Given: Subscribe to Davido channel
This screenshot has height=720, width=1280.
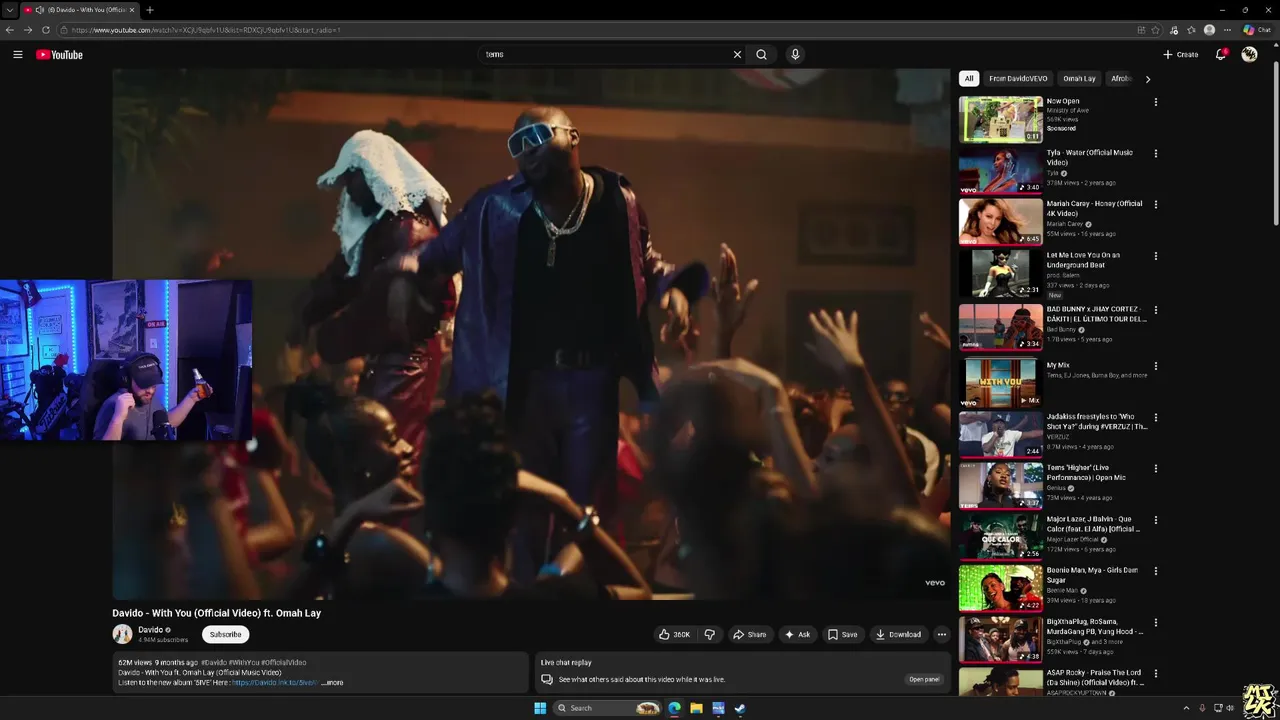Looking at the screenshot, I should point(225,634).
